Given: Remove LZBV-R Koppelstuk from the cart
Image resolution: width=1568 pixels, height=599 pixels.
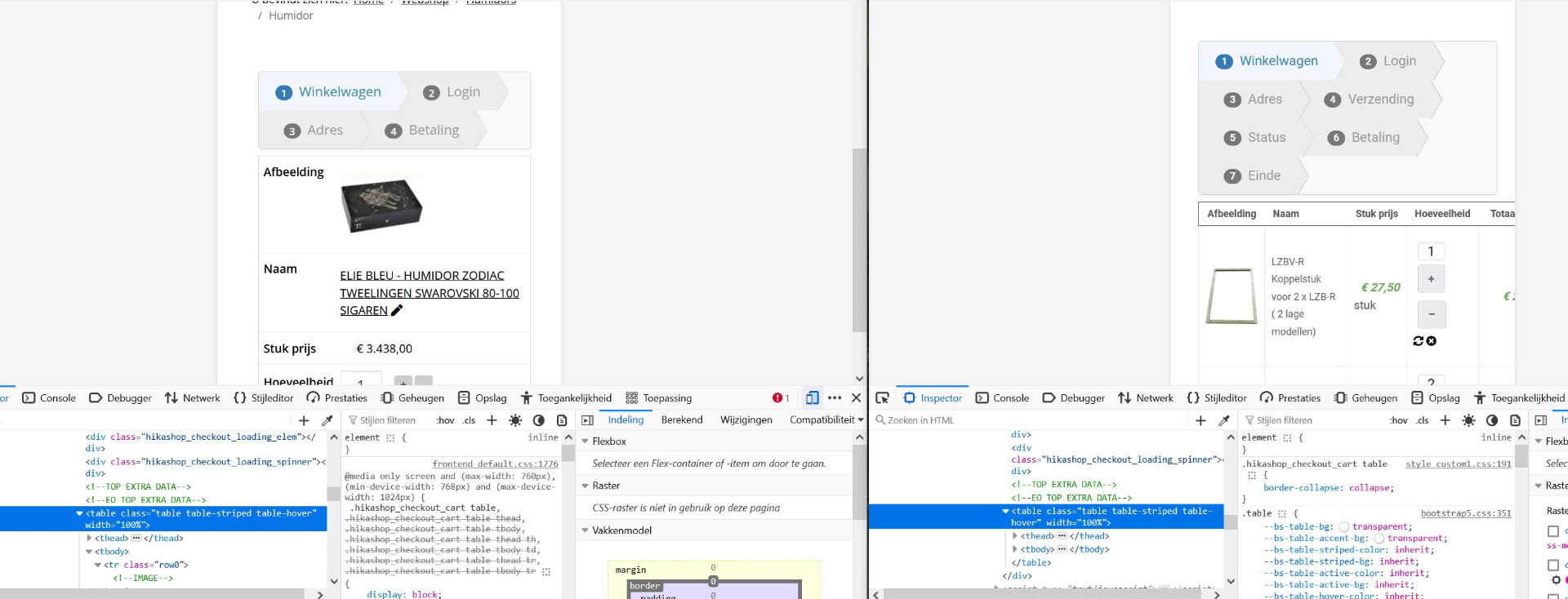Looking at the screenshot, I should tap(1432, 341).
